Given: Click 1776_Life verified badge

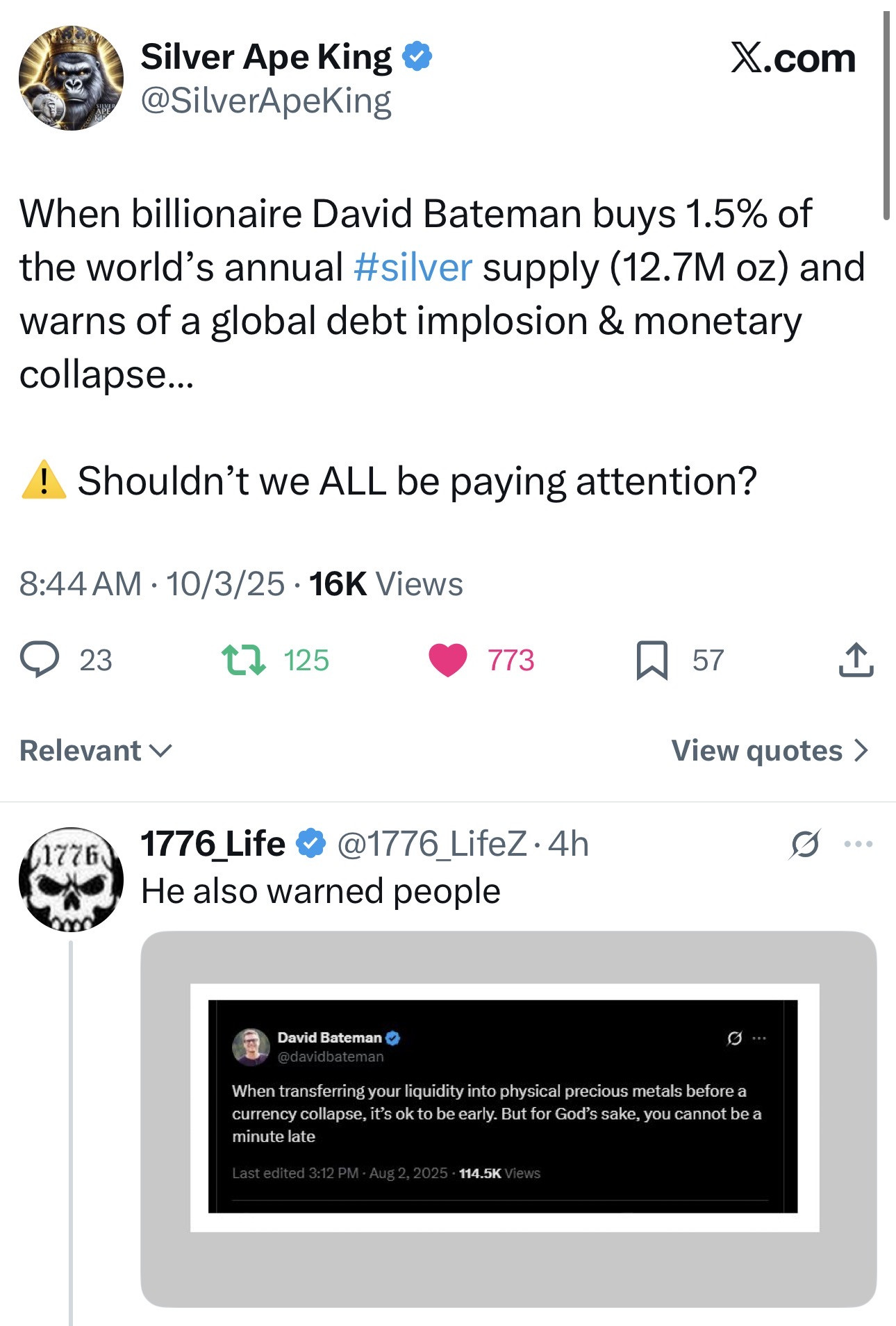Looking at the screenshot, I should point(310,844).
